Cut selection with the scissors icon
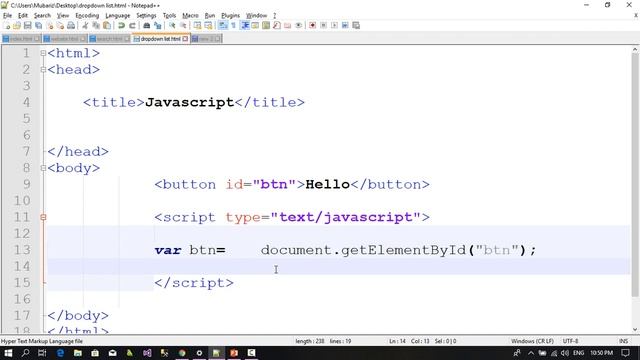Image resolution: width=640 pixels, height=360 pixels. click(x=85, y=26)
